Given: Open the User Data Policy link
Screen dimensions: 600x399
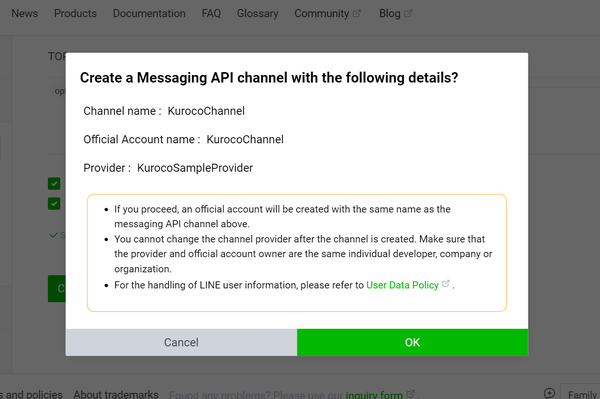Looking at the screenshot, I should (402, 285).
